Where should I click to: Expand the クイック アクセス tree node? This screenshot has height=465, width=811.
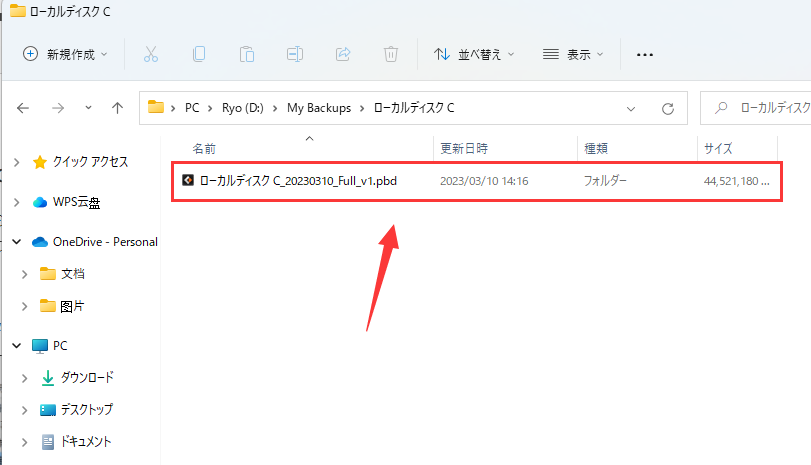pos(17,162)
